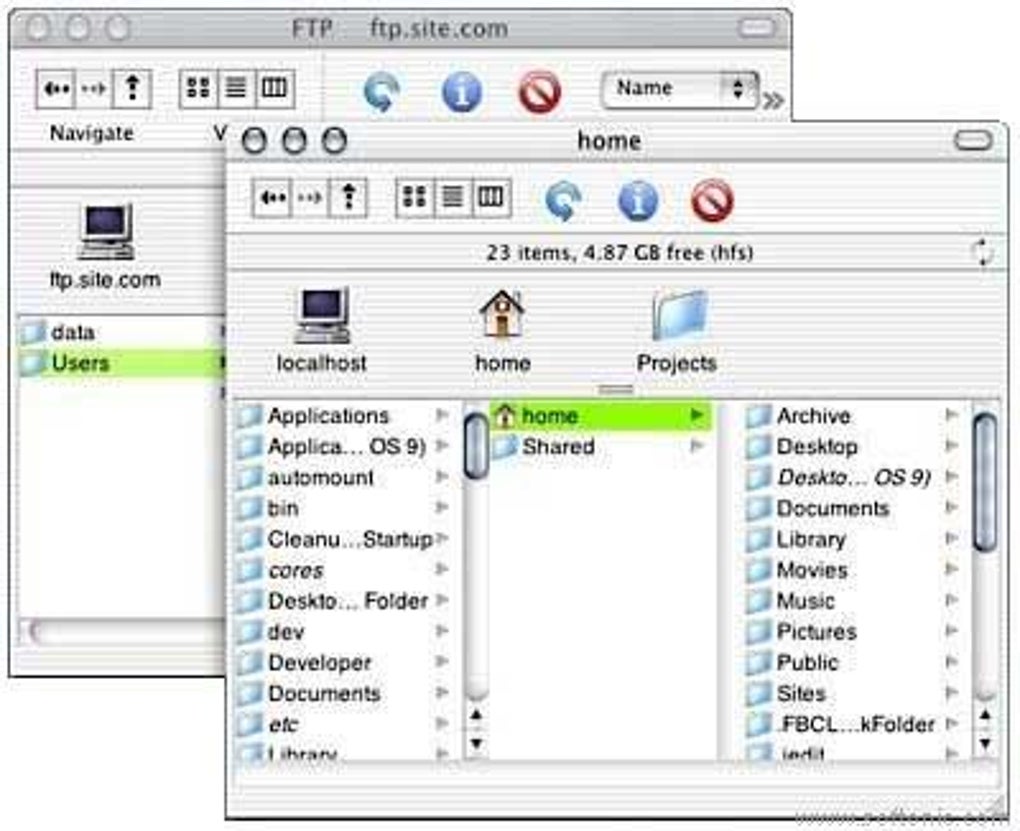The image size is (1020, 831).
Task: Select the Pictures folder row
Action: 853,632
